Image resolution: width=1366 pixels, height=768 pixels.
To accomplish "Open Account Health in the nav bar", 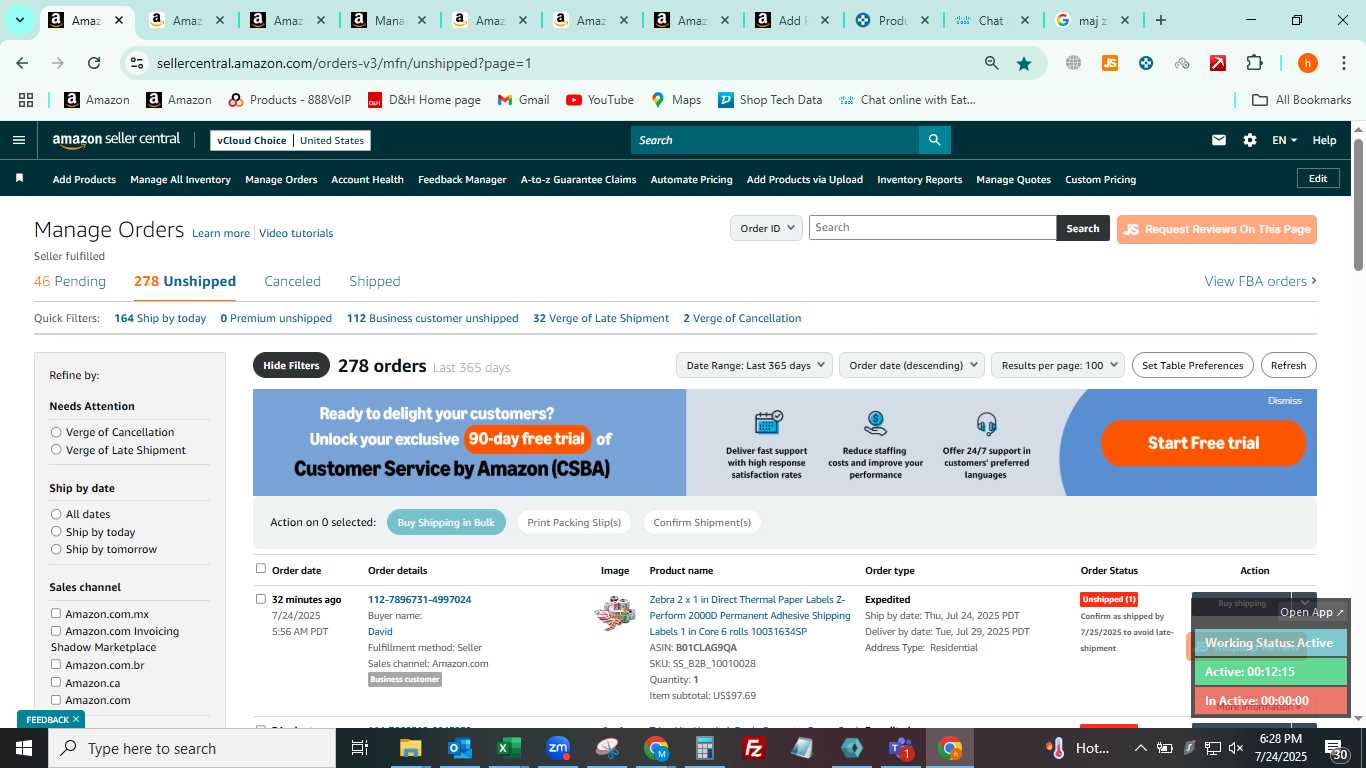I will click(367, 179).
